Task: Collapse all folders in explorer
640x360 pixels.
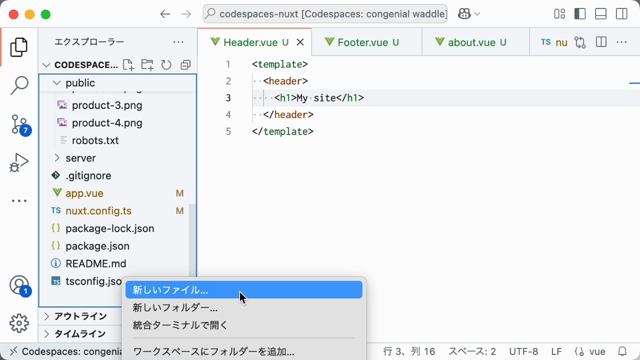Action: [x=185, y=65]
